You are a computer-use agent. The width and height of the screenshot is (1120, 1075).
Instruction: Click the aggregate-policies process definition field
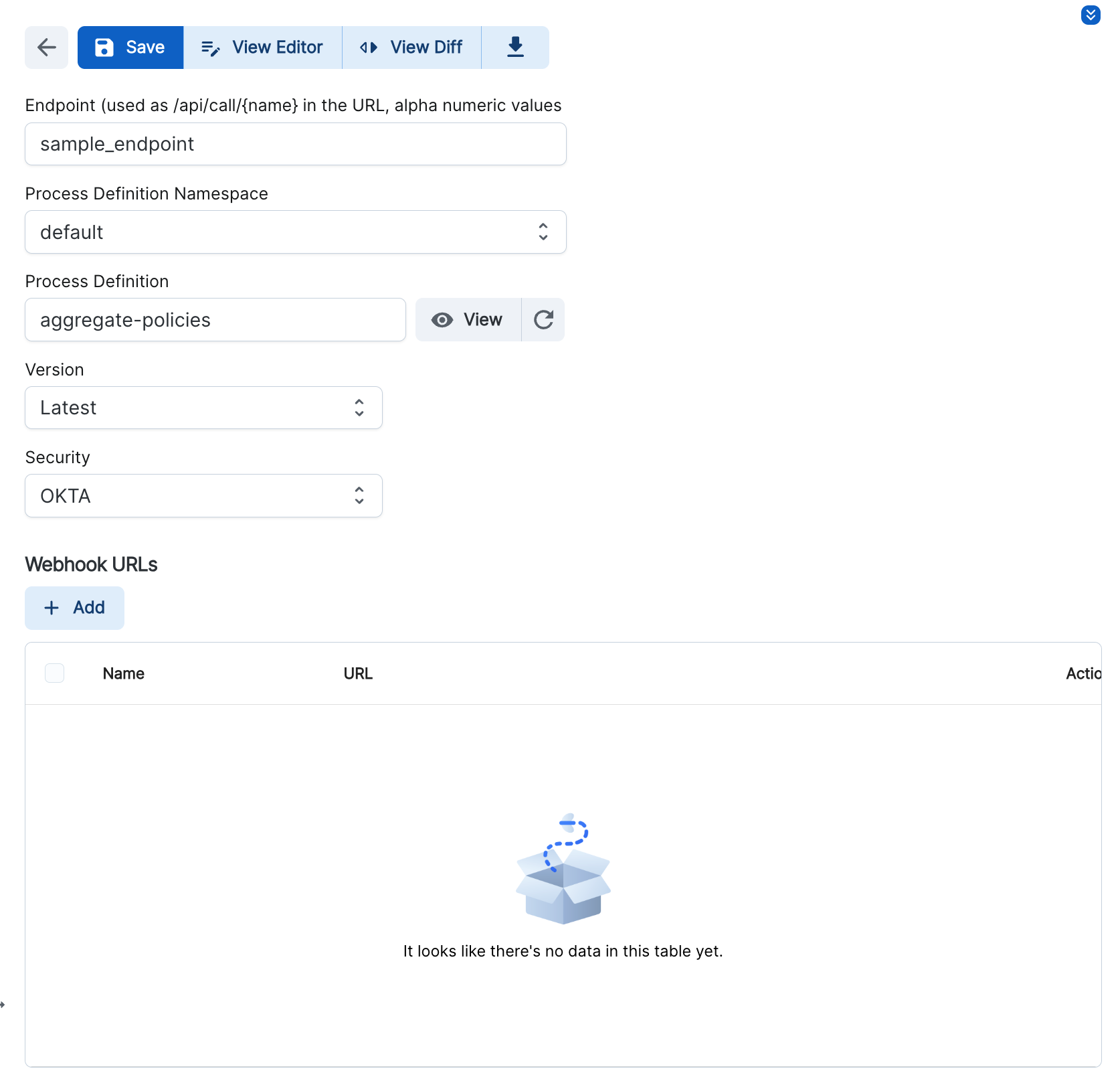point(215,320)
